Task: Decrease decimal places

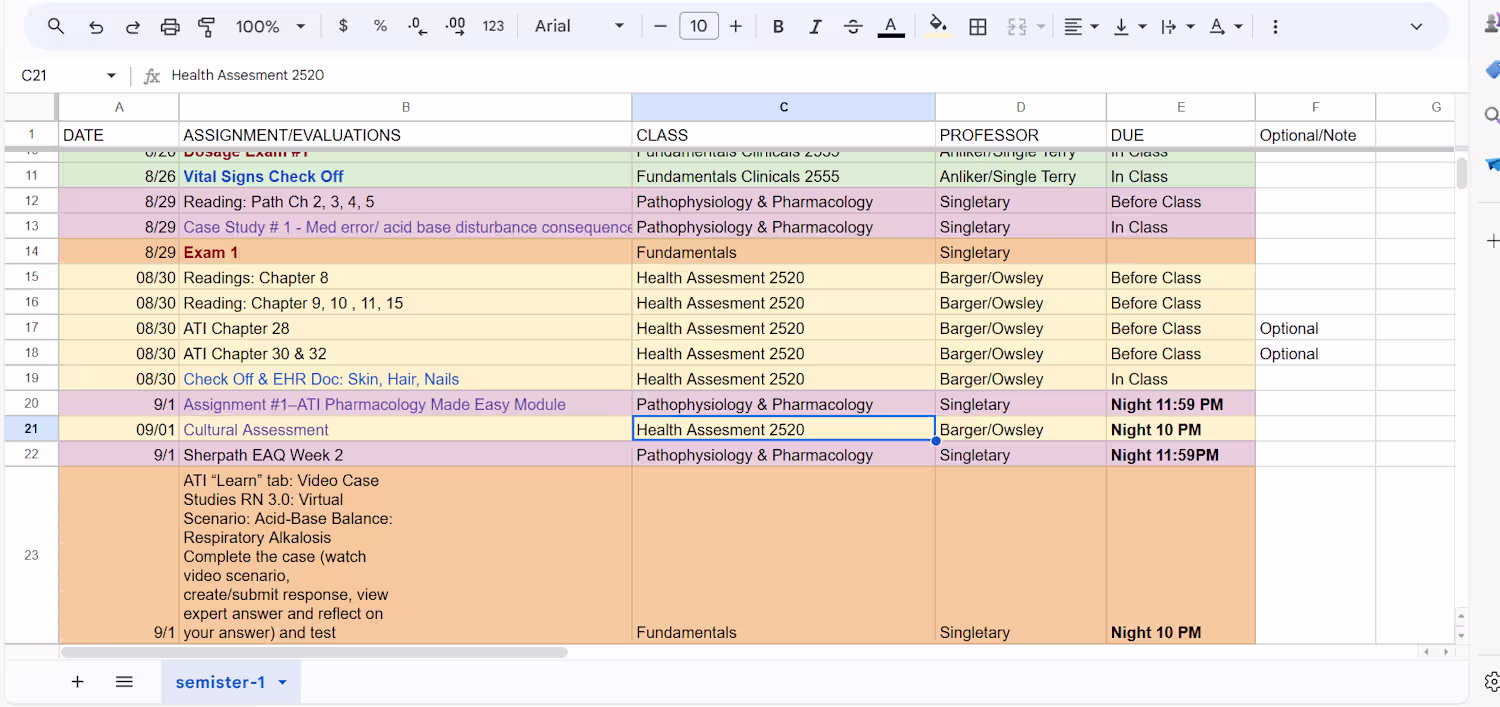Action: pos(418,26)
